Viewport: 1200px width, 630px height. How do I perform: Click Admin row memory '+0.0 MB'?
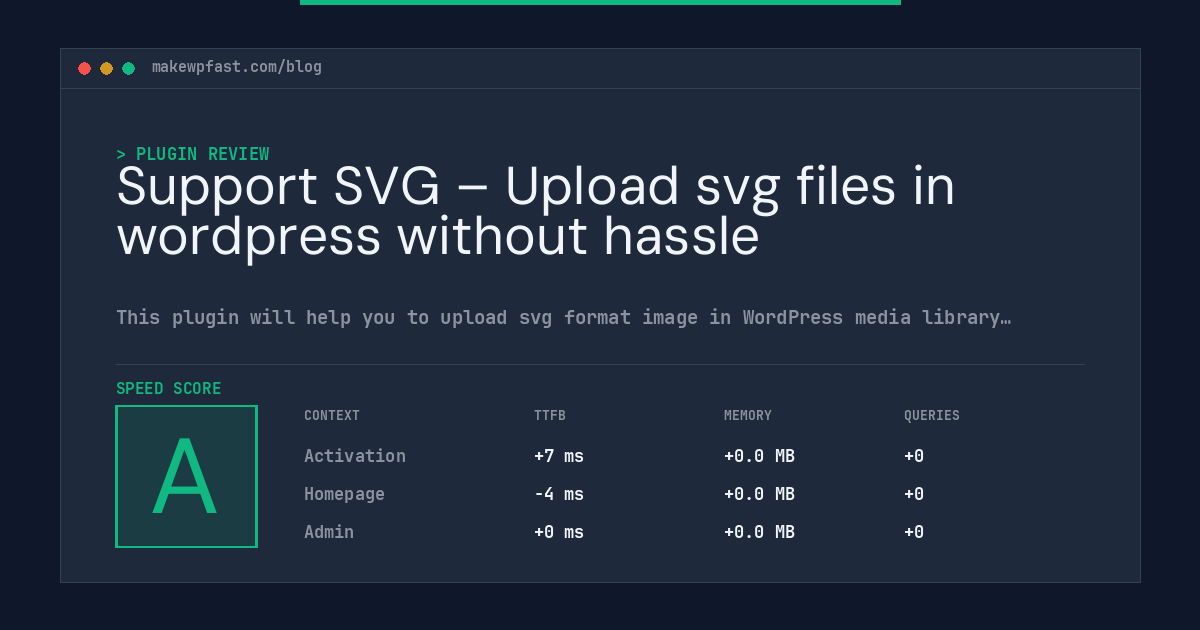tap(759, 532)
